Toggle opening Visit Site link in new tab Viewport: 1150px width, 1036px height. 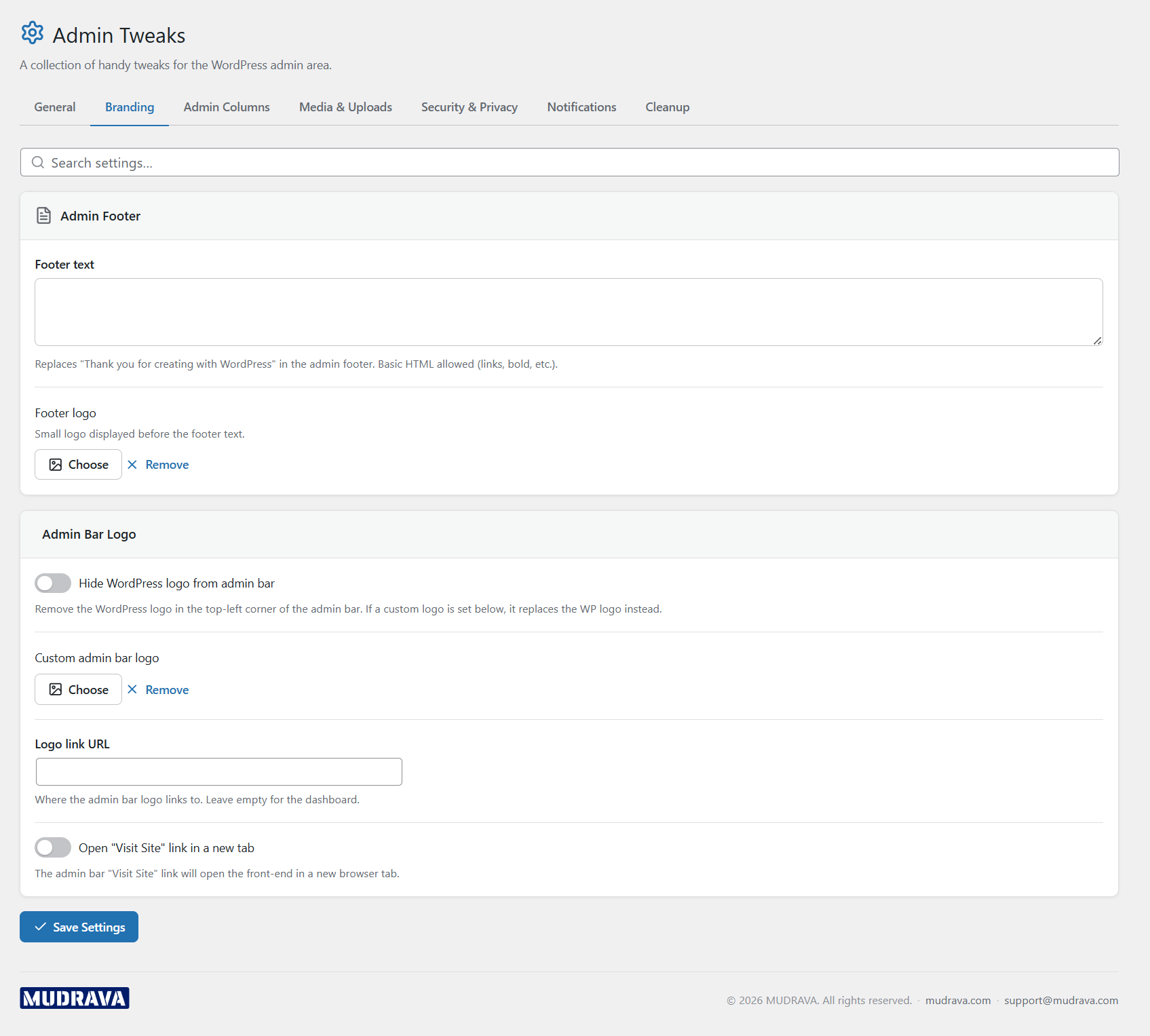click(52, 847)
